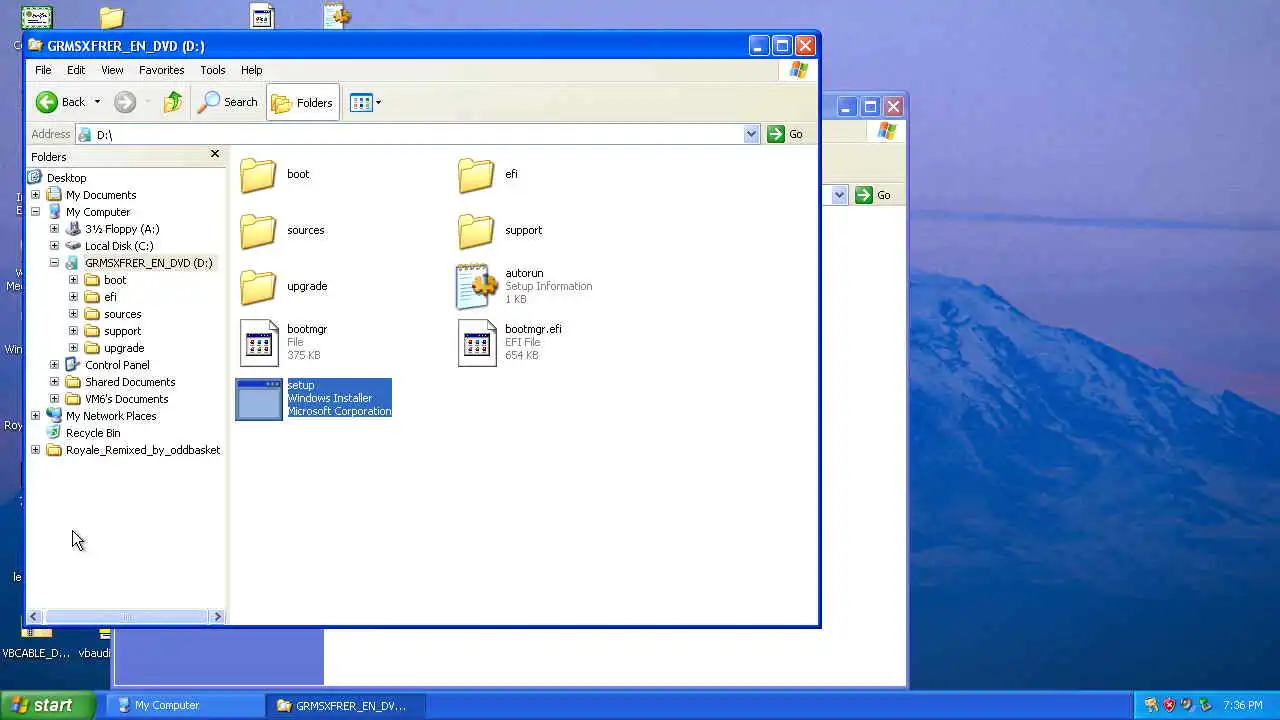Image resolution: width=1280 pixels, height=720 pixels.
Task: Open the Search toolbar button
Action: (x=228, y=102)
